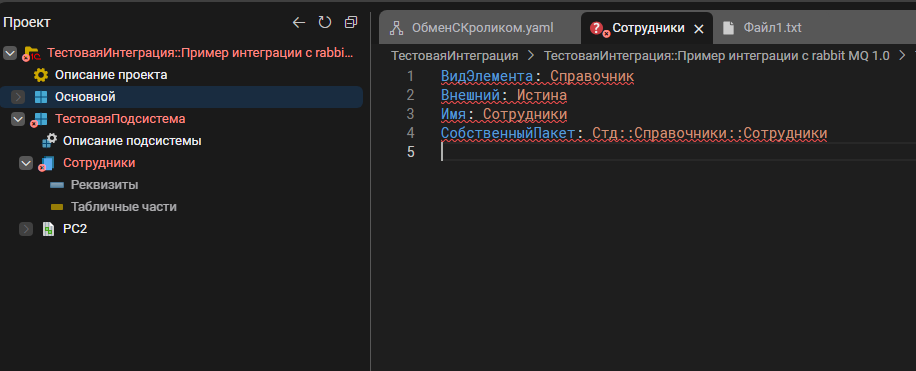Select the Сотрудники editor tab
The height and width of the screenshot is (371, 916).
[648, 28]
